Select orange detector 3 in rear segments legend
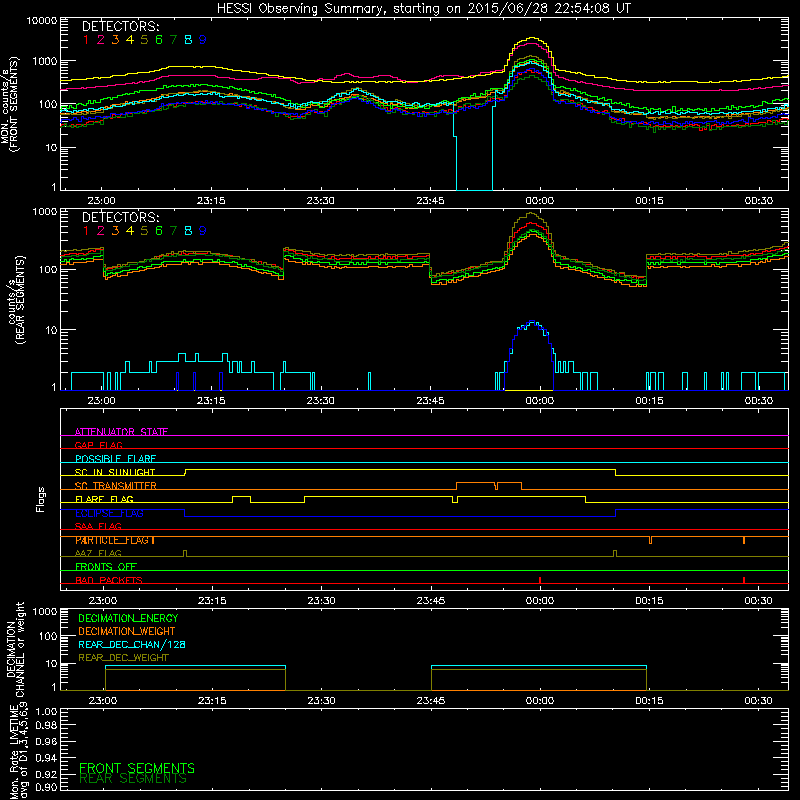 pos(115,231)
